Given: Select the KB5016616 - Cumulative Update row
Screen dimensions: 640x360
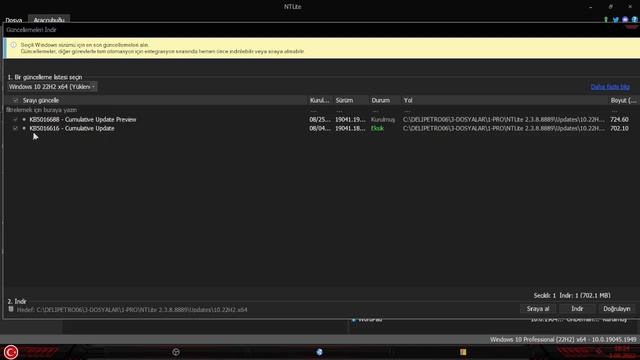Looking at the screenshot, I should 72,128.
